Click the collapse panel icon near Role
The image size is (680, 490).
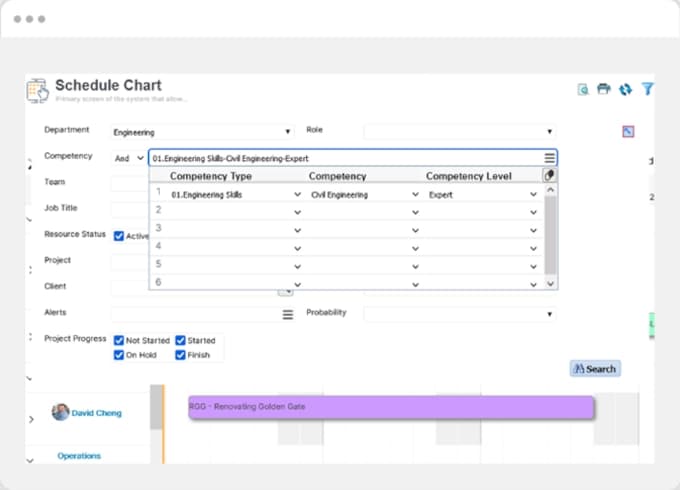coord(628,131)
